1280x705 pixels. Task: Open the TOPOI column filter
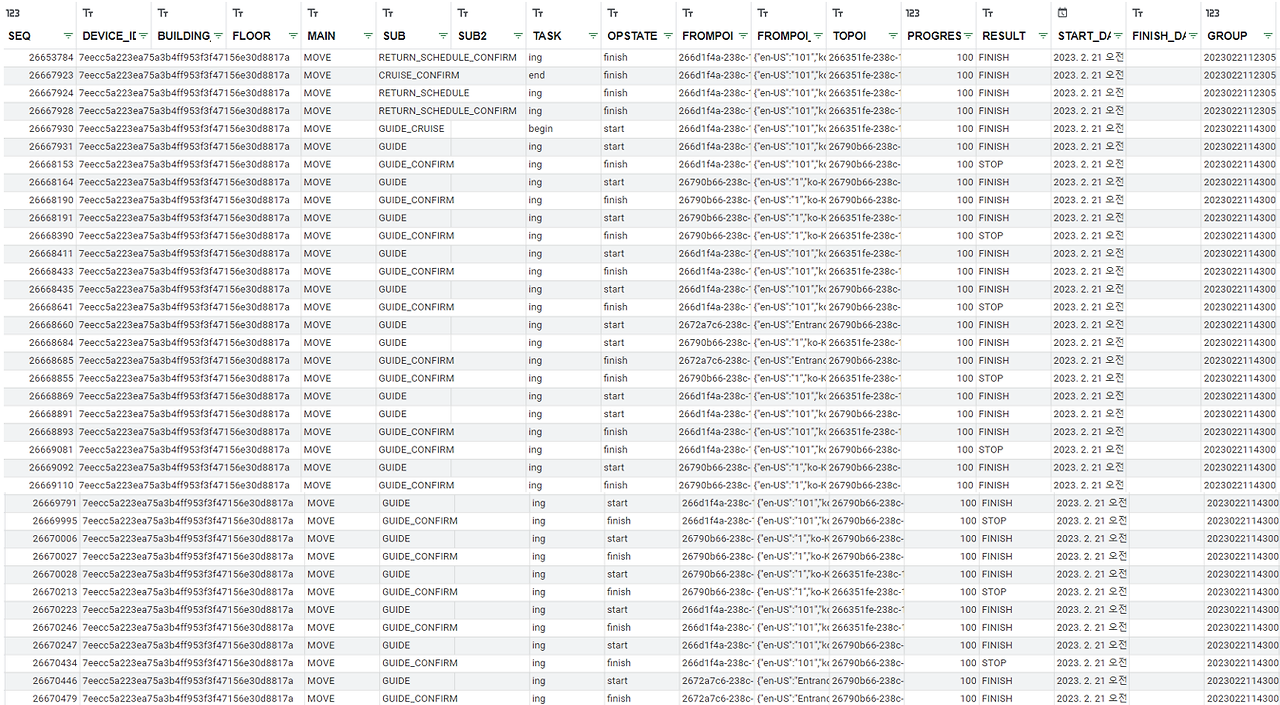892,36
